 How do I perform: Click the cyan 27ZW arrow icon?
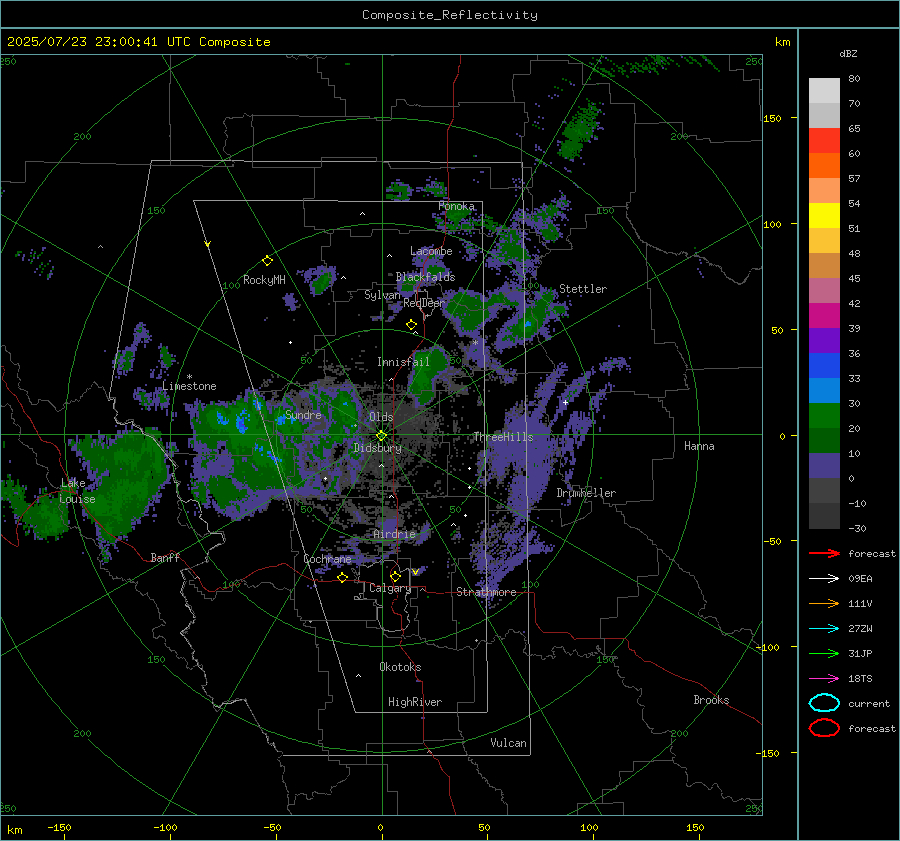tap(824, 629)
